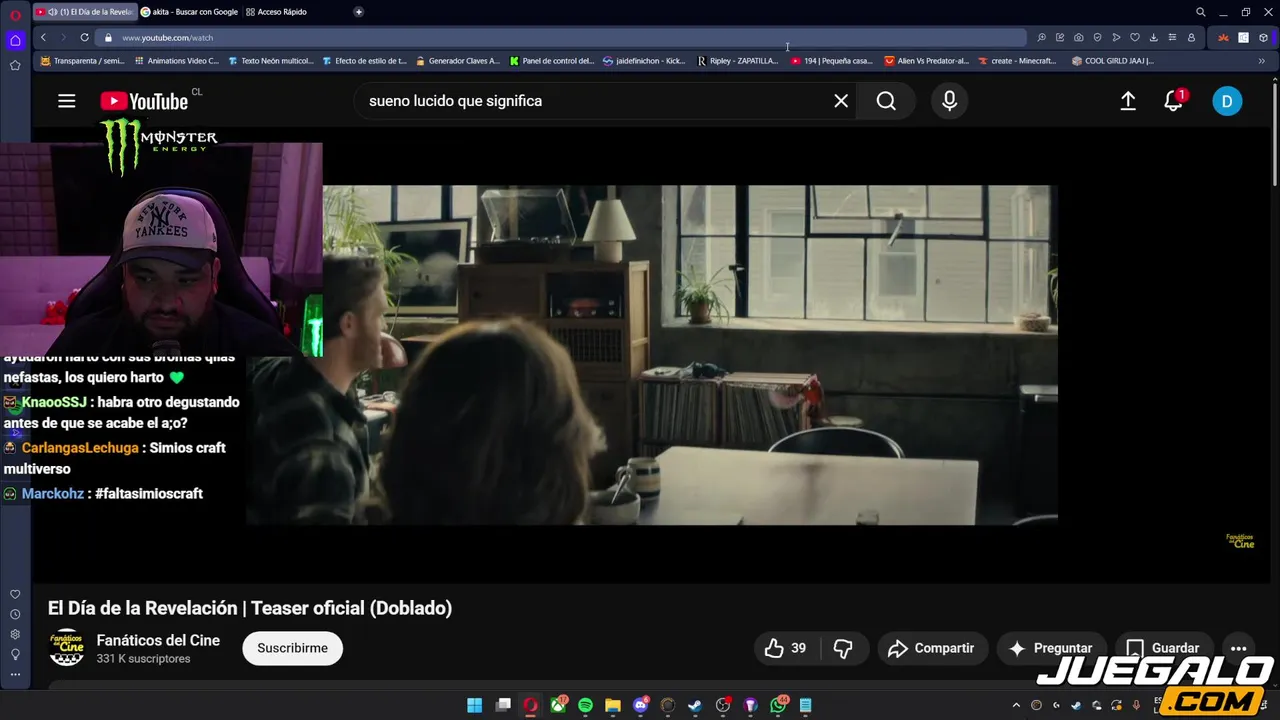Switch to 'akita - Buscar con Google' tab

point(189,12)
